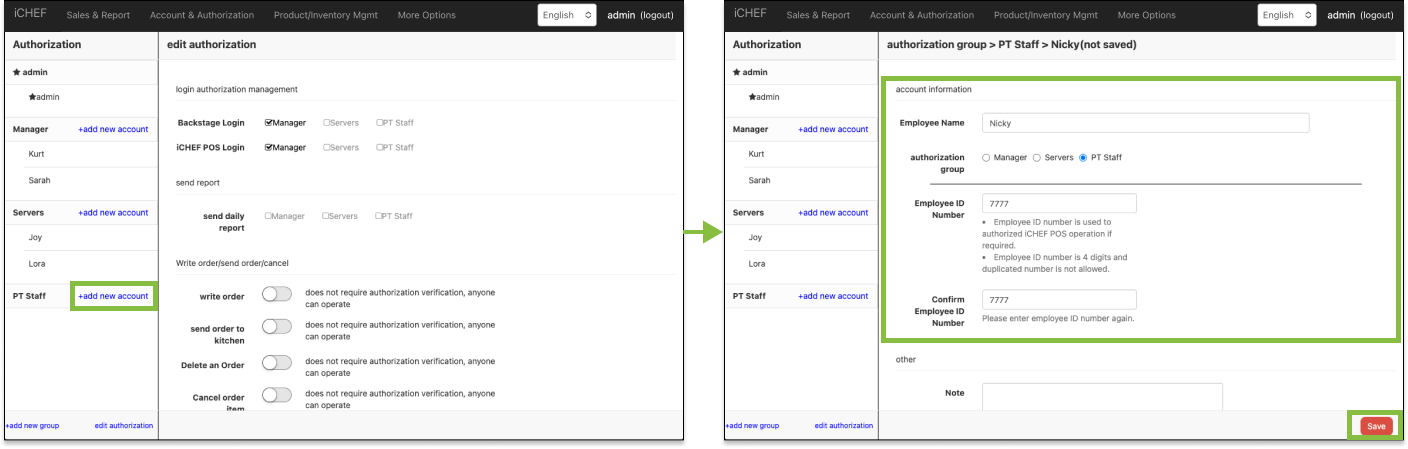Select the Manager authorization group radio button
This screenshot has height=449, width=1408.
pos(986,158)
